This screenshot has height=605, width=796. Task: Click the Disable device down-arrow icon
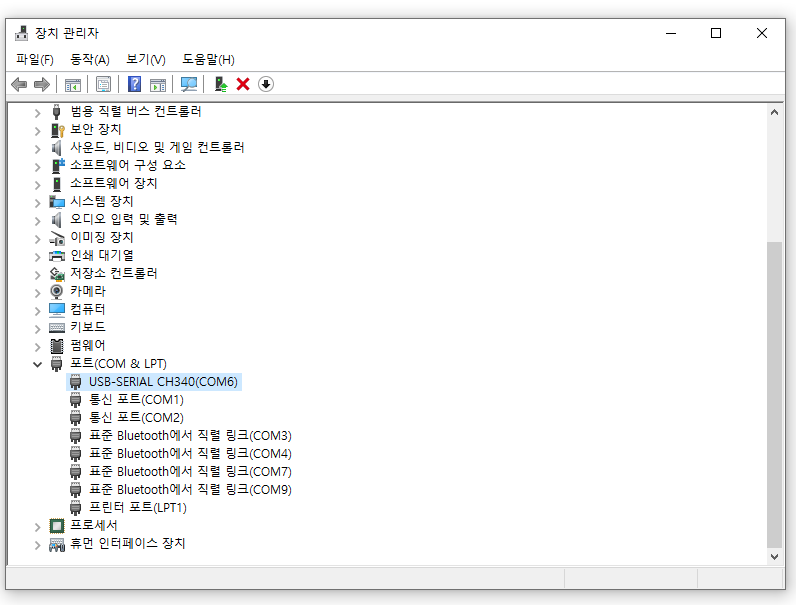pos(266,84)
